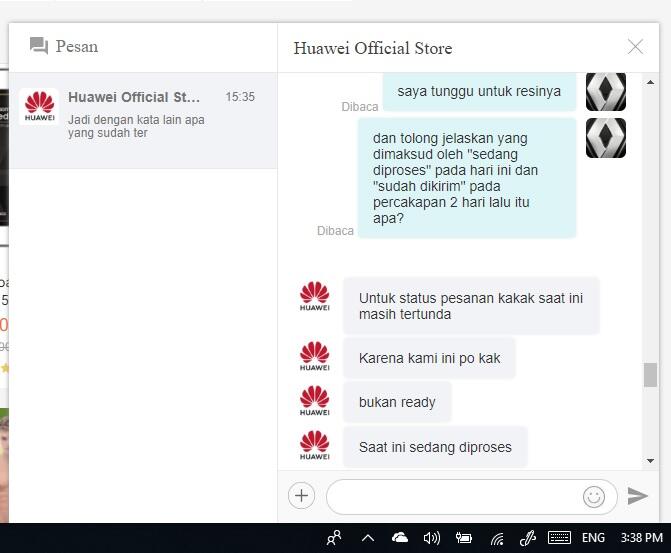Select the 'dan tolong jelaskan yang dimaksud' message bubble
Screen dimensions: 671x553
[467, 178]
